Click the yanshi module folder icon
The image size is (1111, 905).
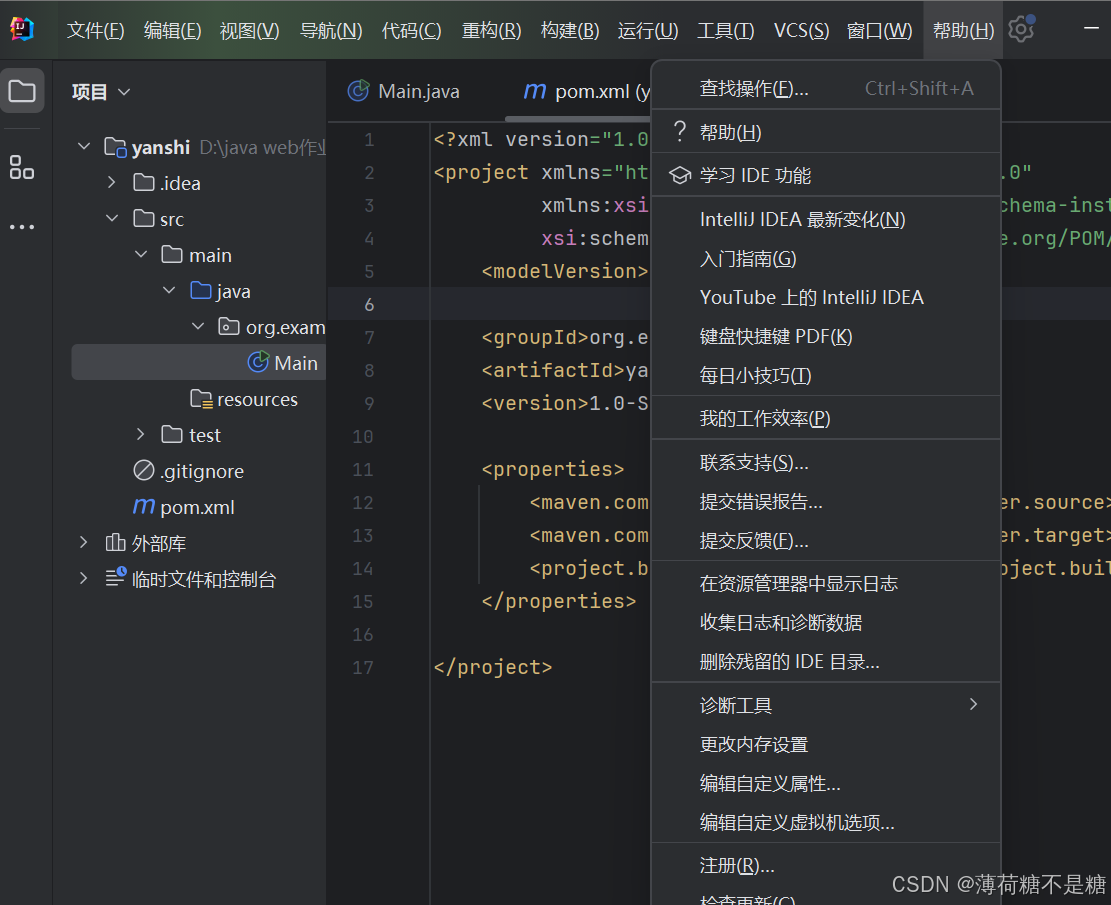point(115,147)
